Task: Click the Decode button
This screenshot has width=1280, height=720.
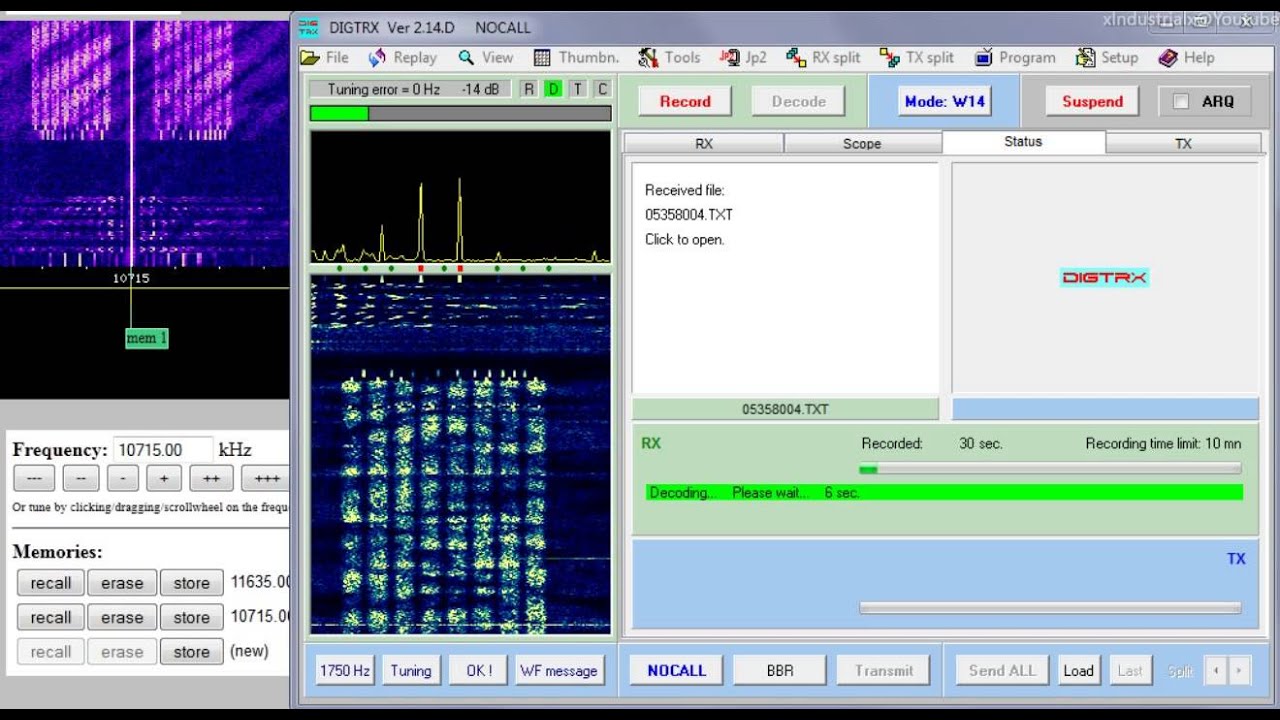Action: tap(799, 101)
